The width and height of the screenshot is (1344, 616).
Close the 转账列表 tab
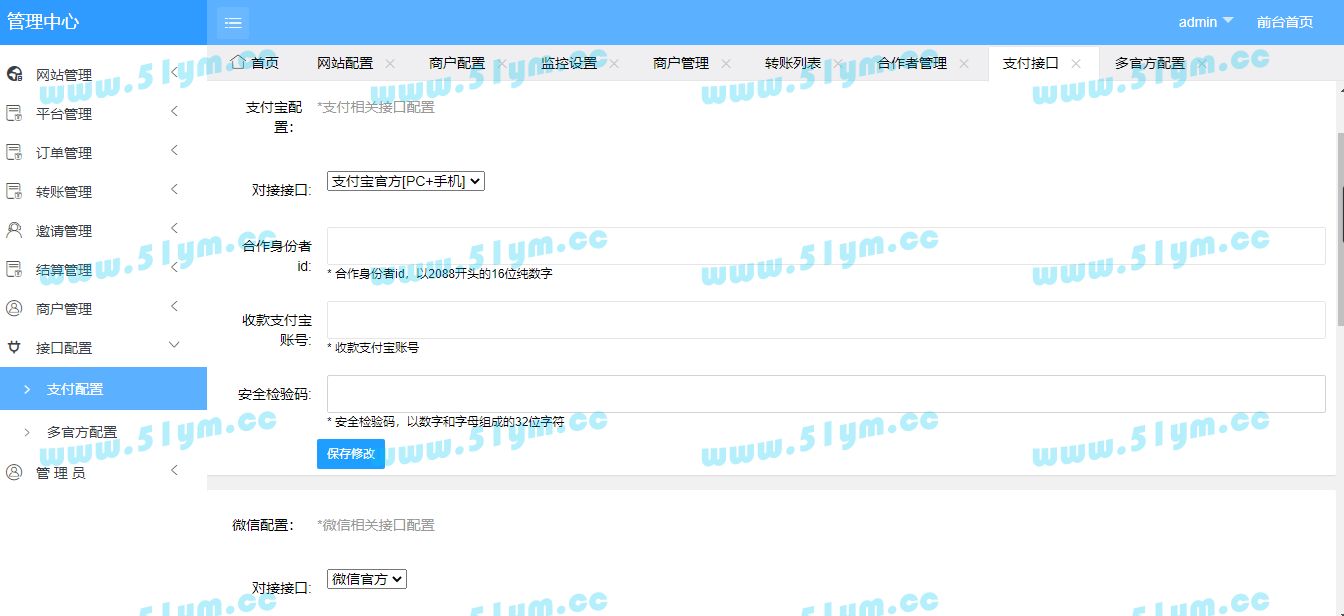[838, 63]
